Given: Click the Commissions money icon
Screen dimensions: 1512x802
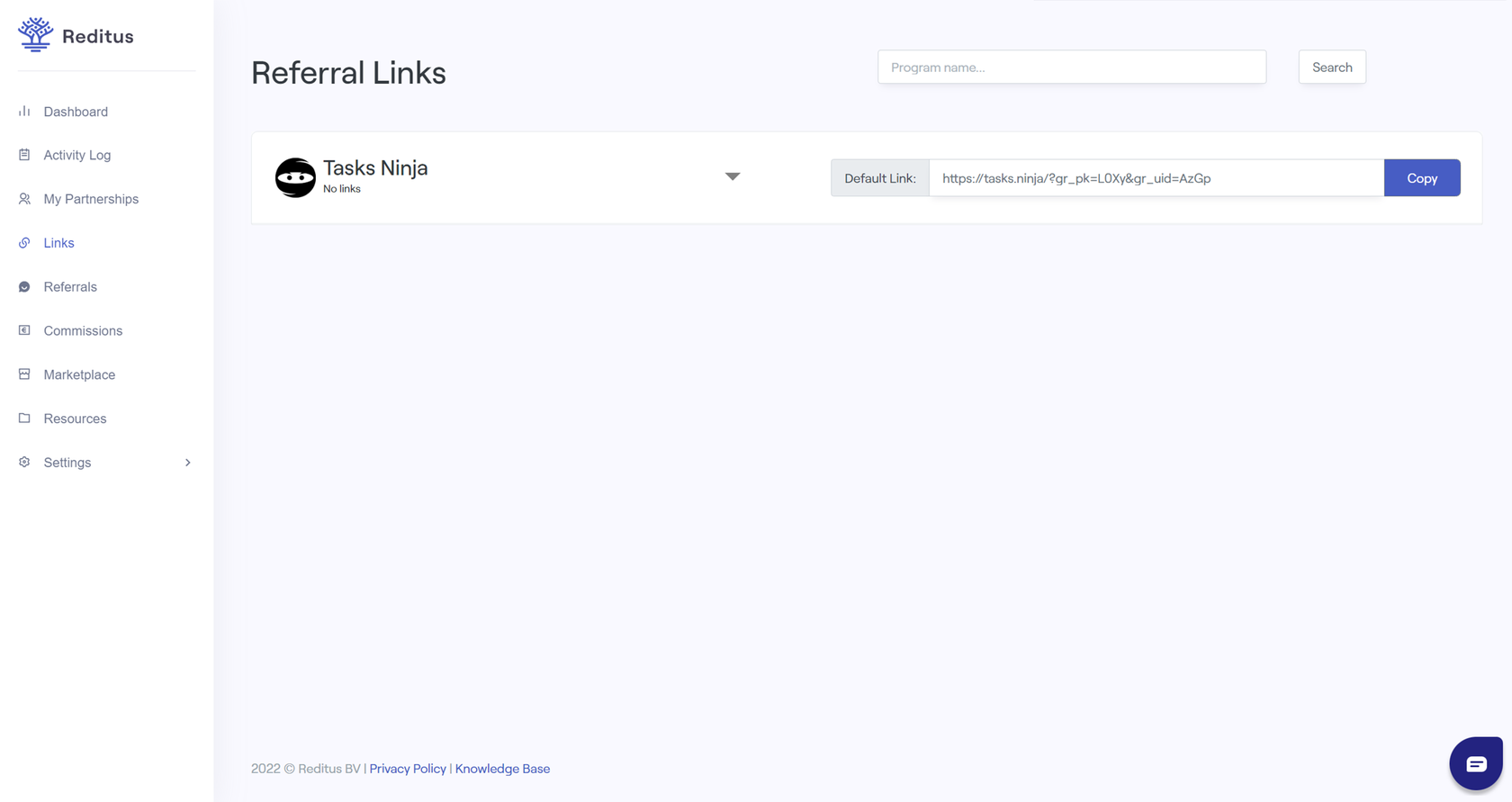Looking at the screenshot, I should pyautogui.click(x=24, y=330).
